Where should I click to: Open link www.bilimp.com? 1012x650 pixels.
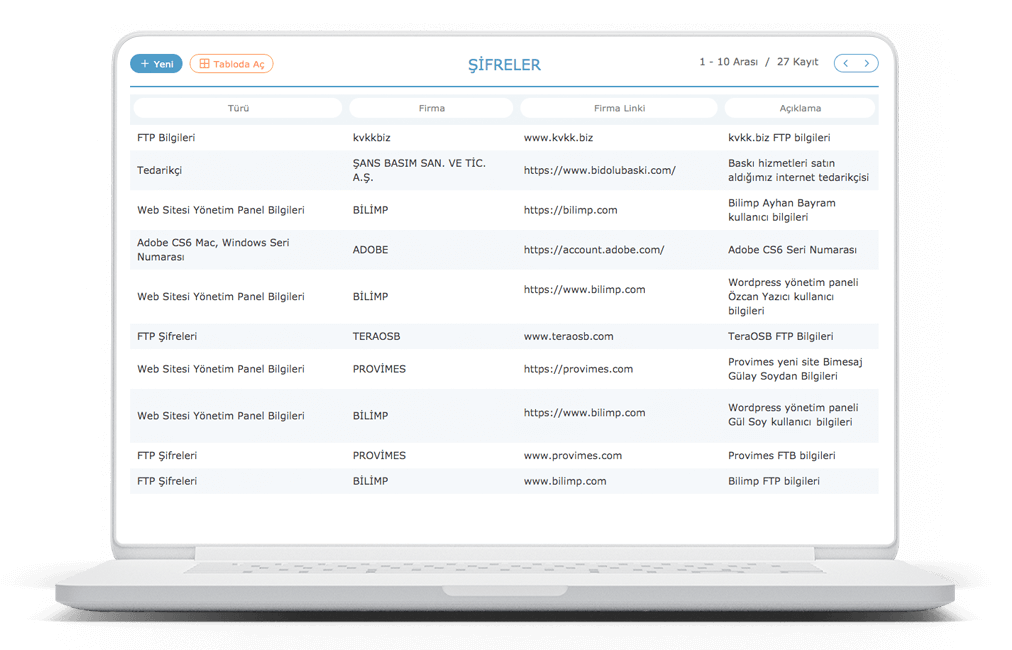click(565, 481)
